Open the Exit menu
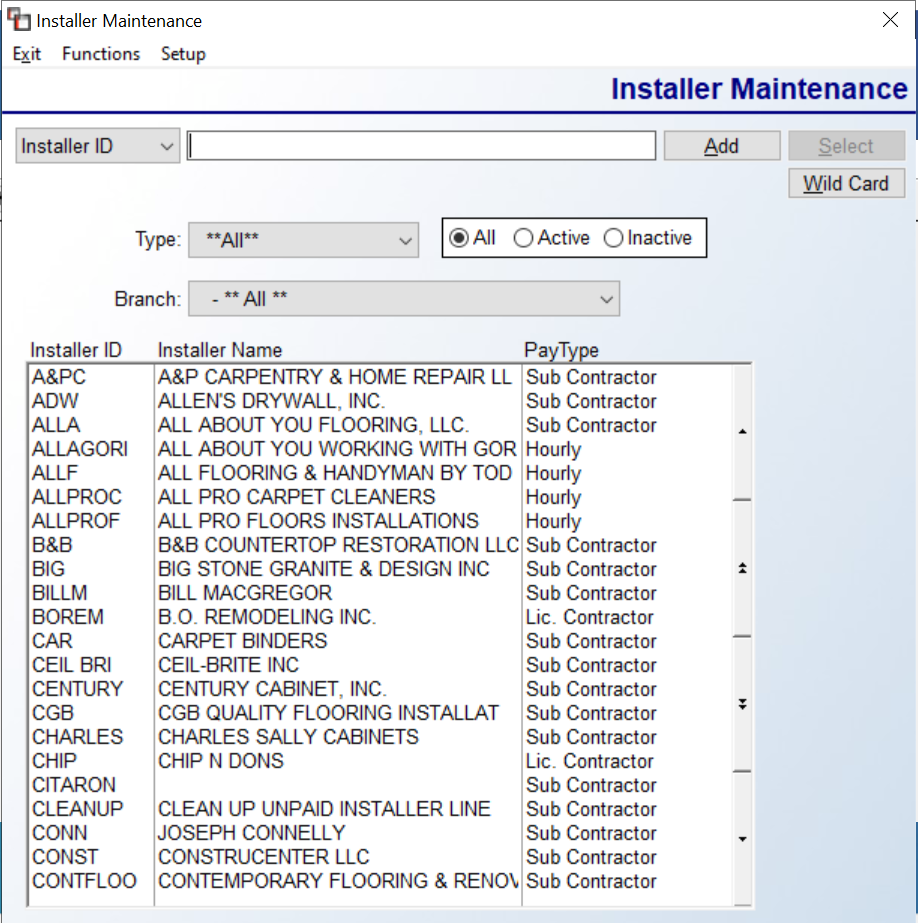 tap(27, 54)
